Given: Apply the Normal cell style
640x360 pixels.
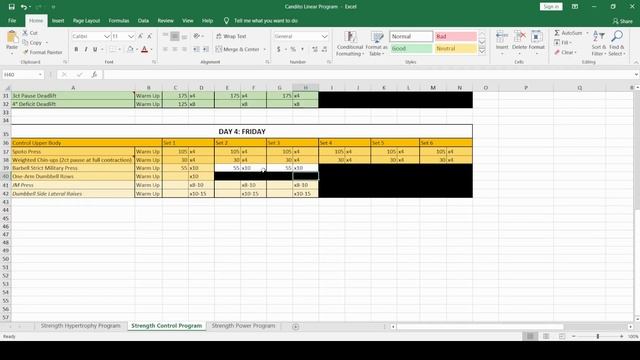Looking at the screenshot, I should (x=411, y=36).
